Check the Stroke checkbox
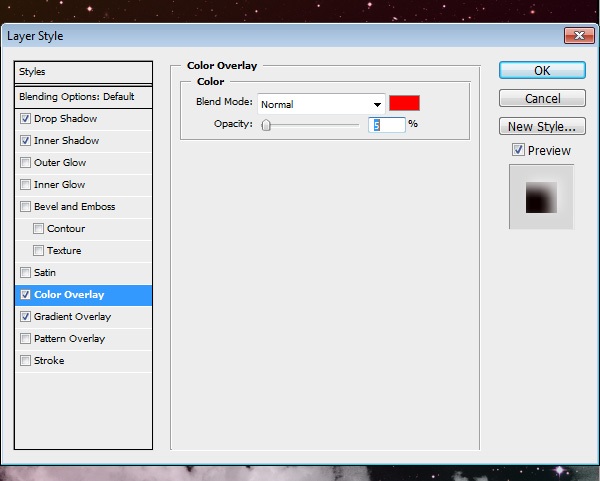The height and width of the screenshot is (481, 600). tap(25, 361)
